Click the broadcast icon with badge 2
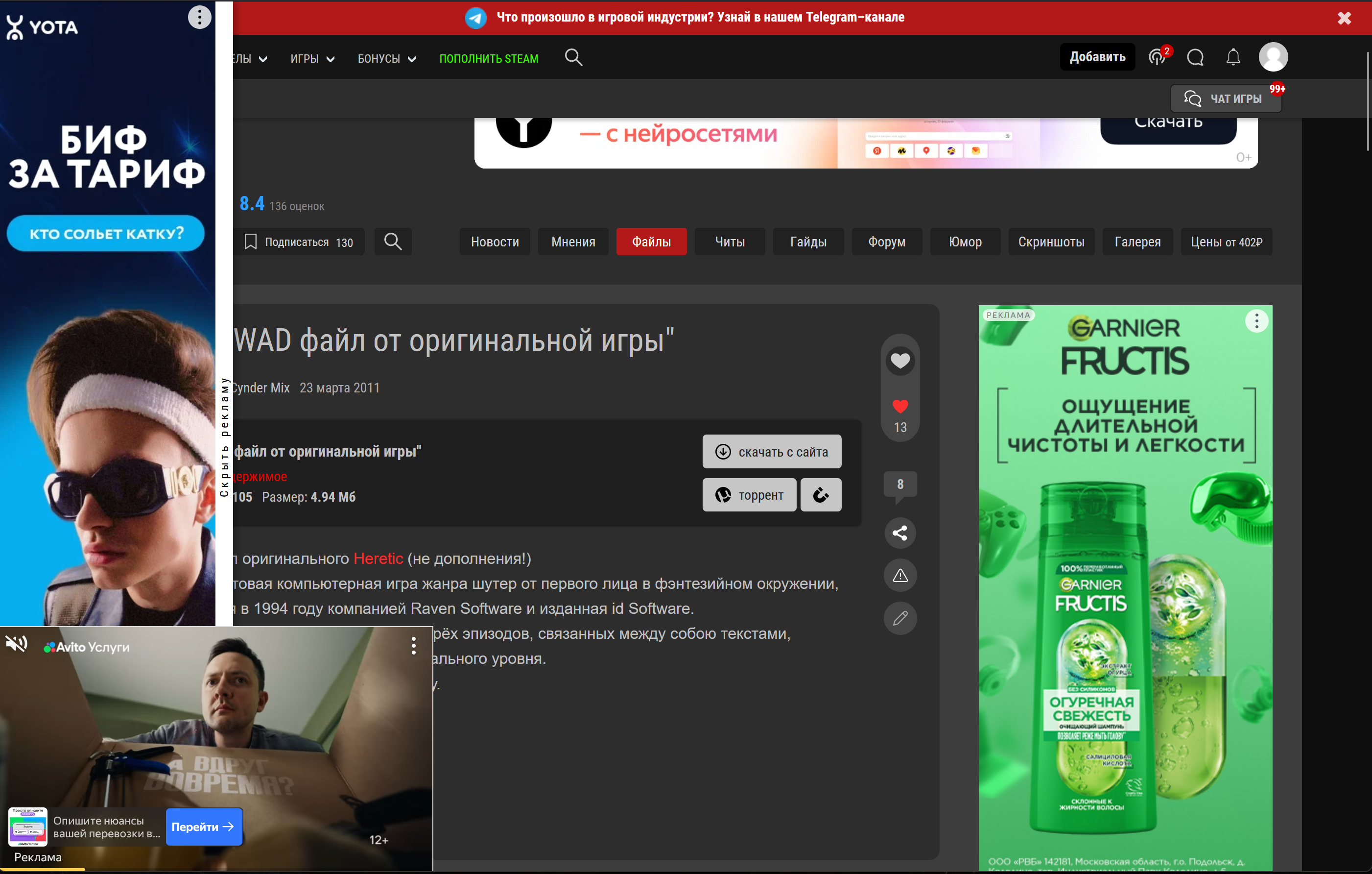The width and height of the screenshot is (1372, 874). point(1157,58)
